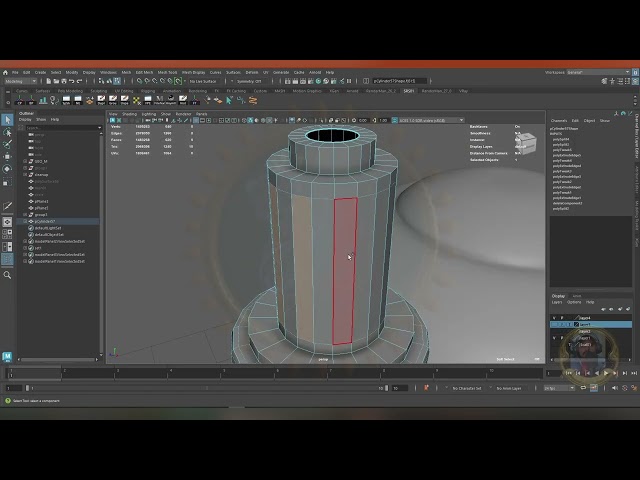
Task: Play forward with the playback button
Action: [x=606, y=373]
